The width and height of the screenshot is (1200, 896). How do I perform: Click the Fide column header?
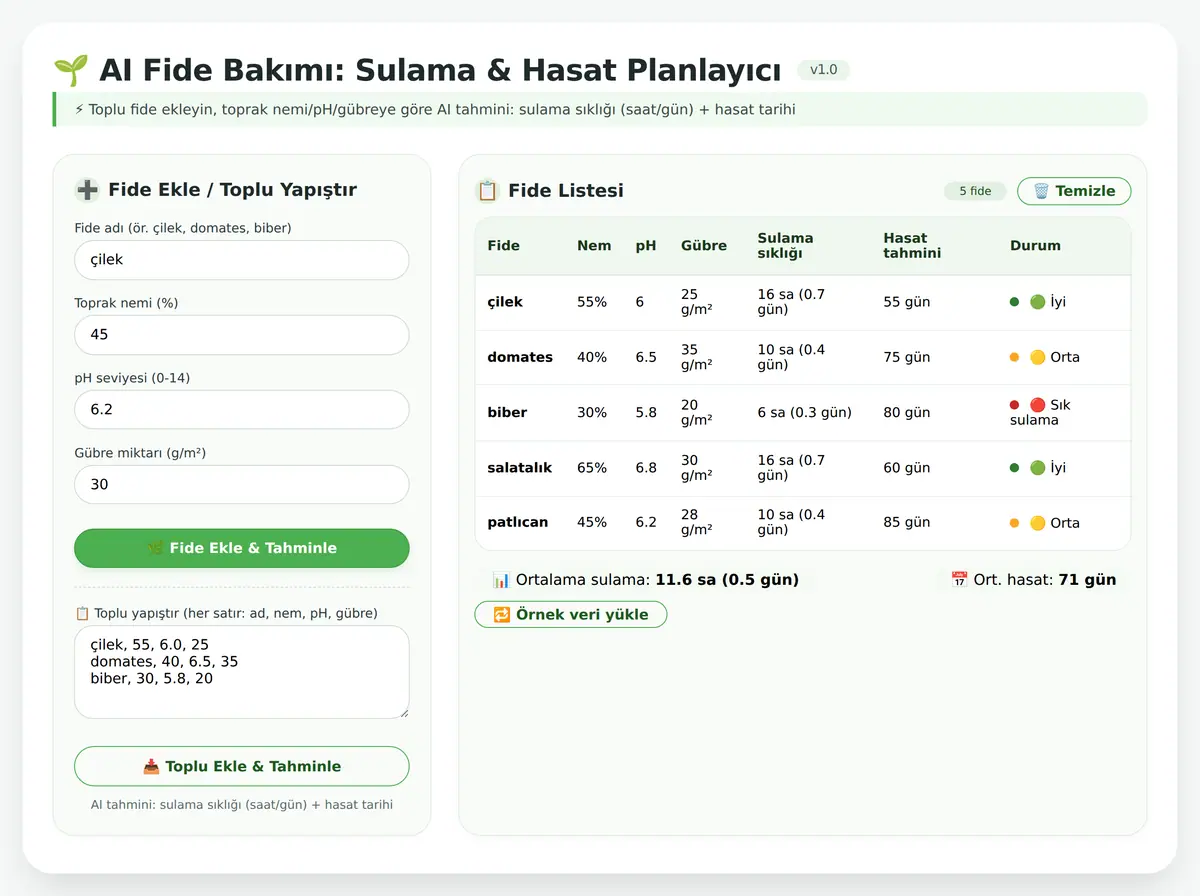pos(504,246)
